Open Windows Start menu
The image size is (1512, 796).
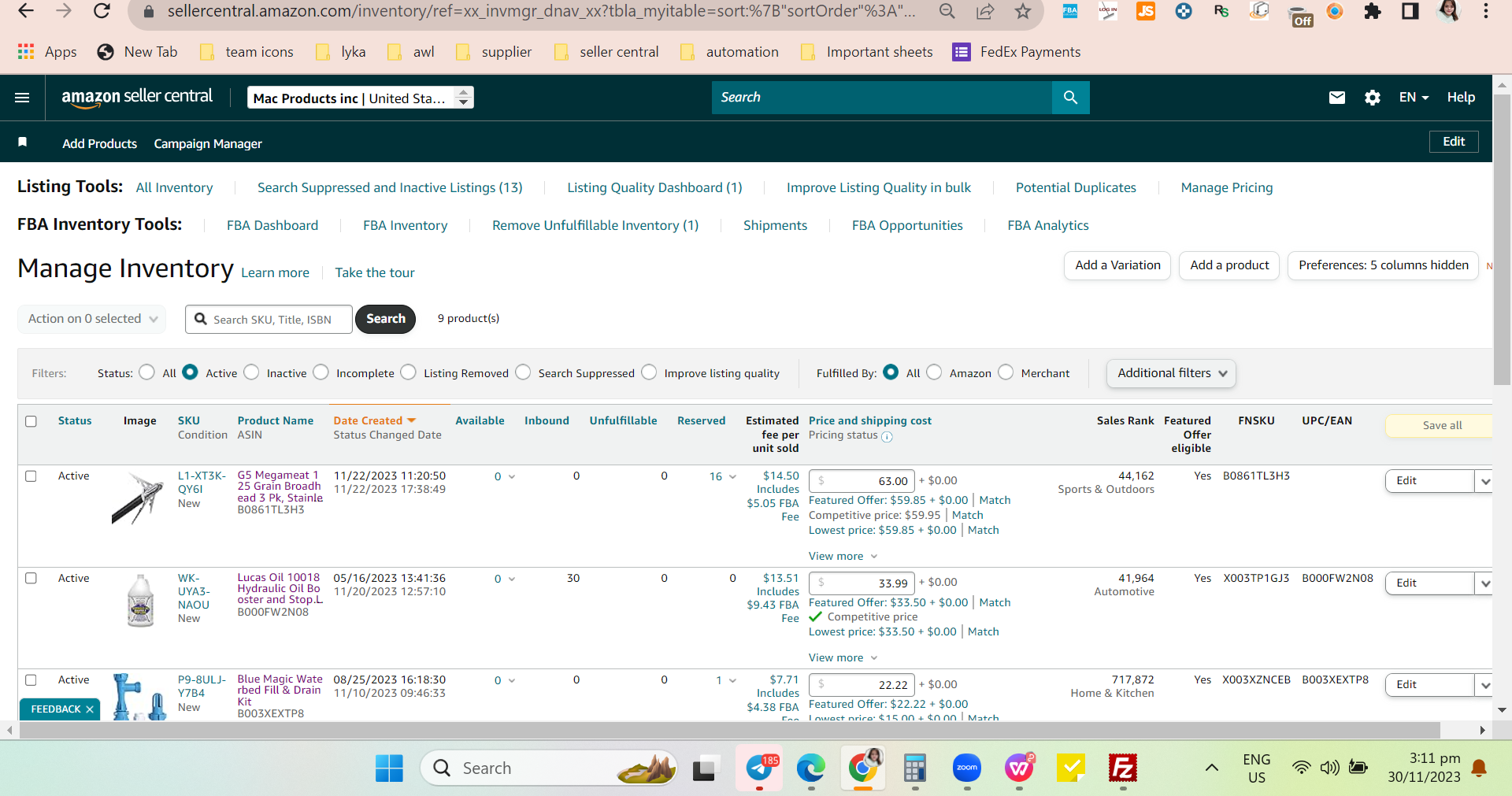coord(389,768)
